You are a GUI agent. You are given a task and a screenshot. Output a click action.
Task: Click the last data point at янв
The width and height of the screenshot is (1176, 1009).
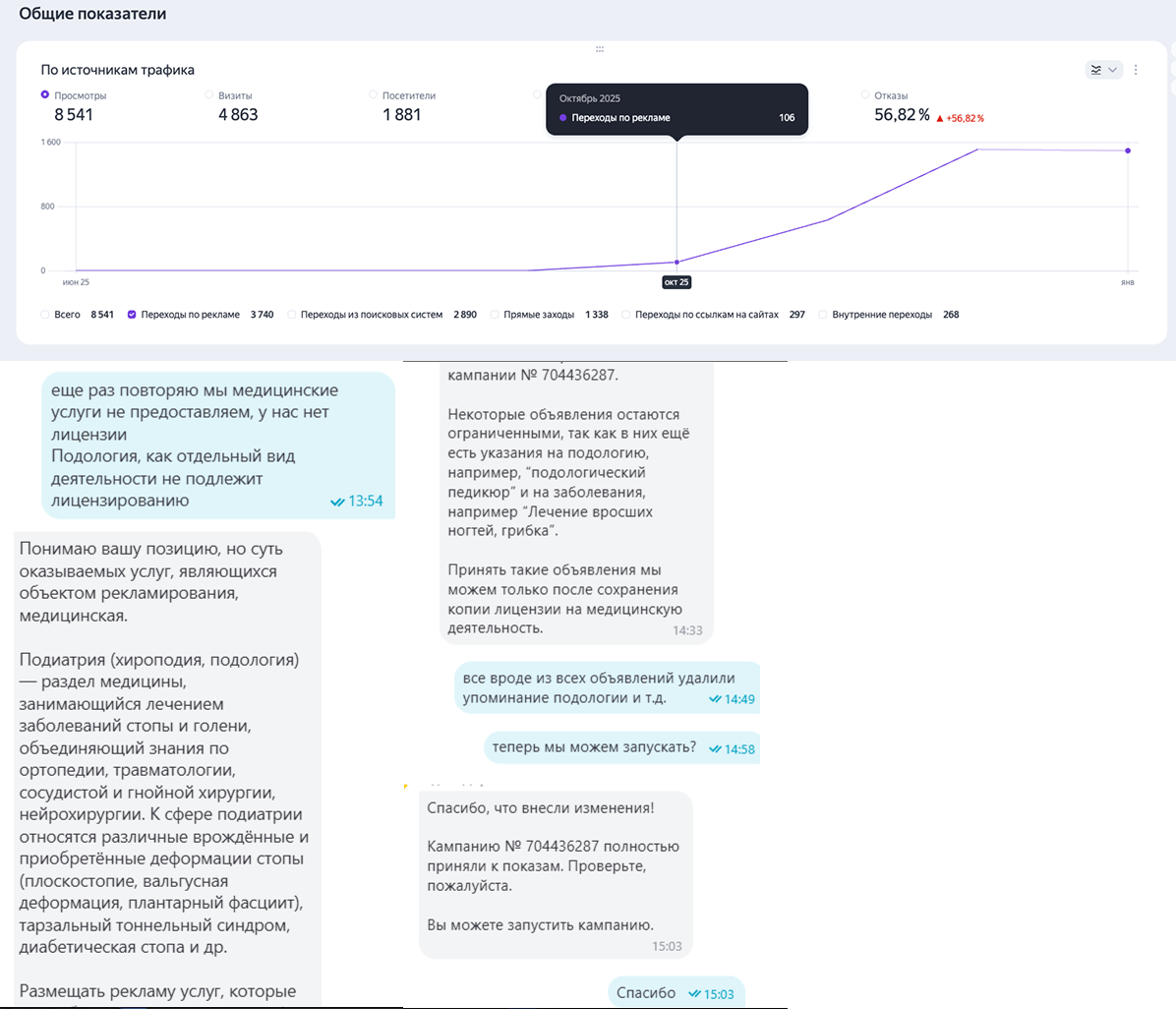(1128, 150)
